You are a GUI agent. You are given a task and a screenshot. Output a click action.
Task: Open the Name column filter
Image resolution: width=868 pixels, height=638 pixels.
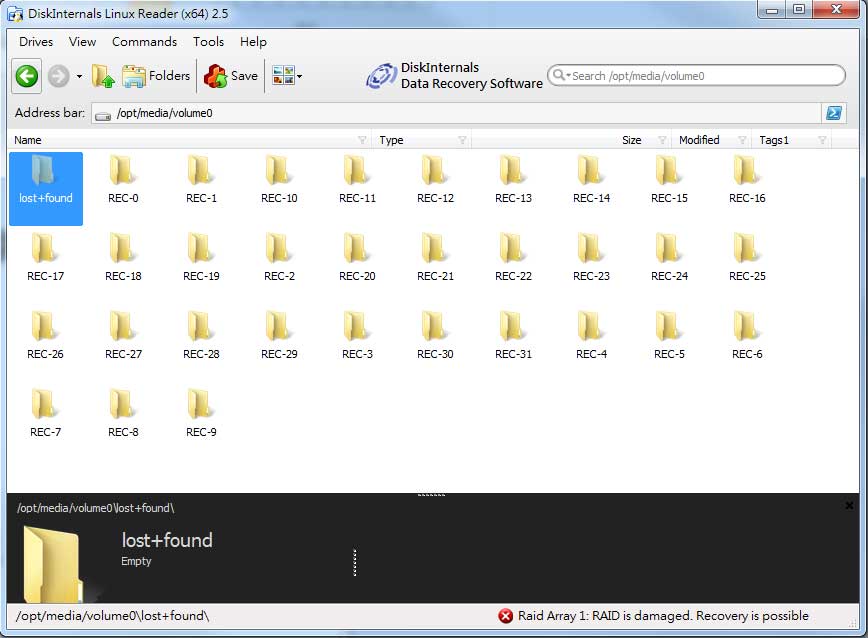362,140
